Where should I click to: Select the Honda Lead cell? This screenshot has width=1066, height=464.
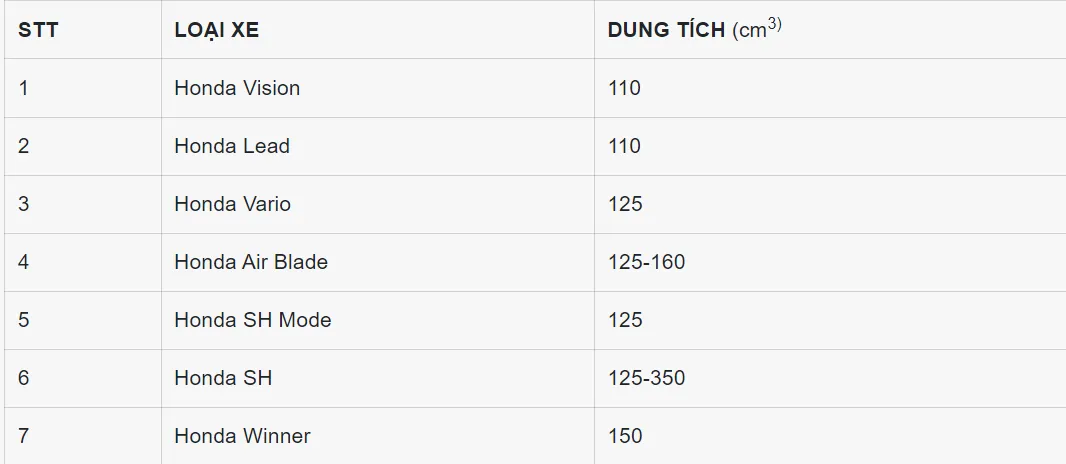tap(232, 146)
